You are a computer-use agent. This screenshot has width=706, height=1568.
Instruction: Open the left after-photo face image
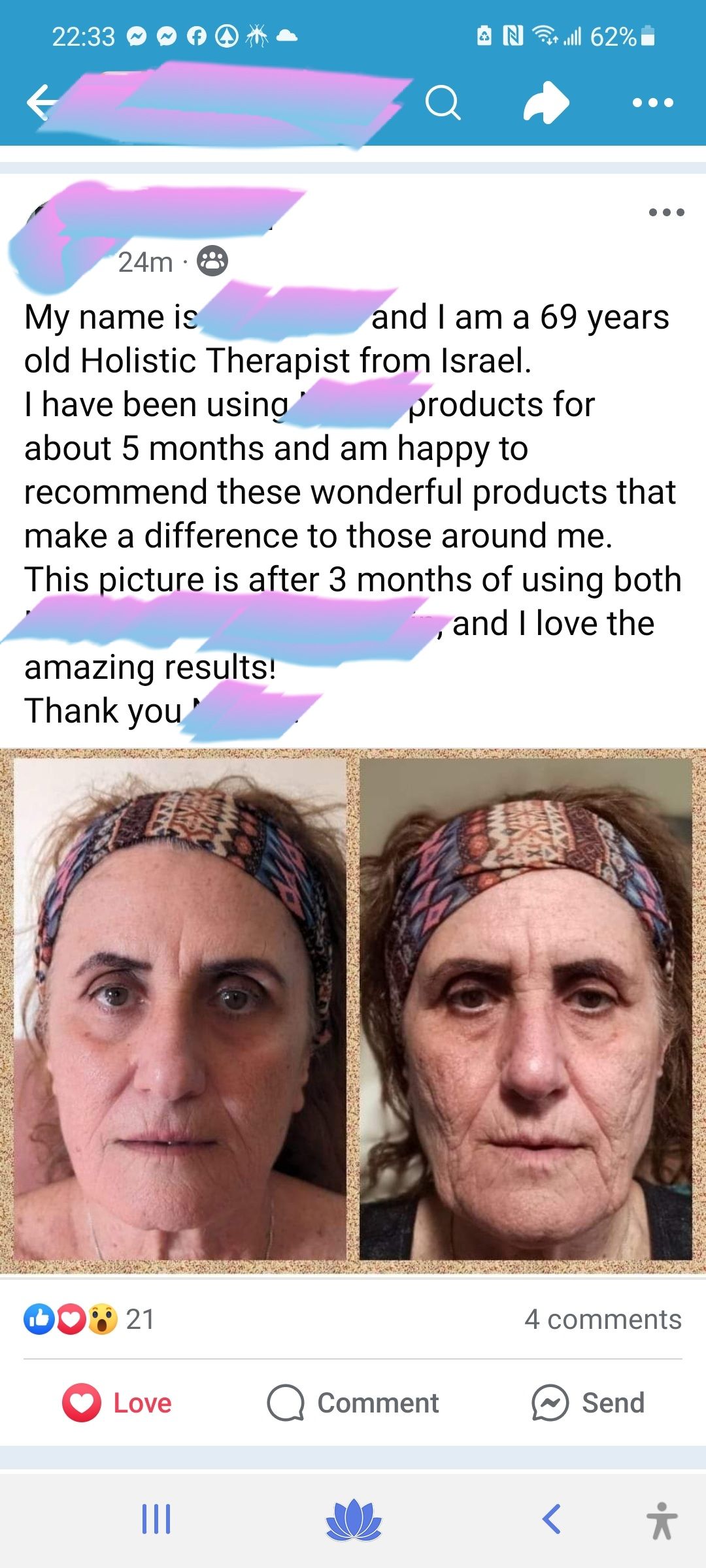(x=180, y=1009)
